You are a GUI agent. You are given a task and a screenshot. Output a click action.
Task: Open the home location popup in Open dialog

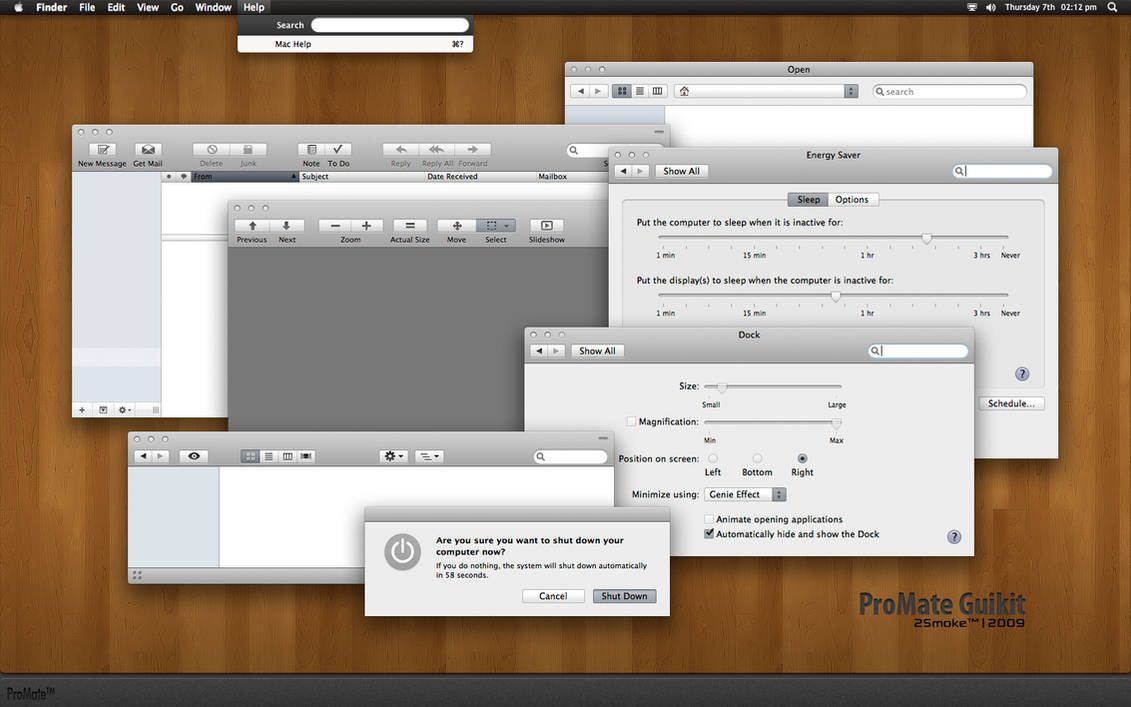(x=766, y=91)
